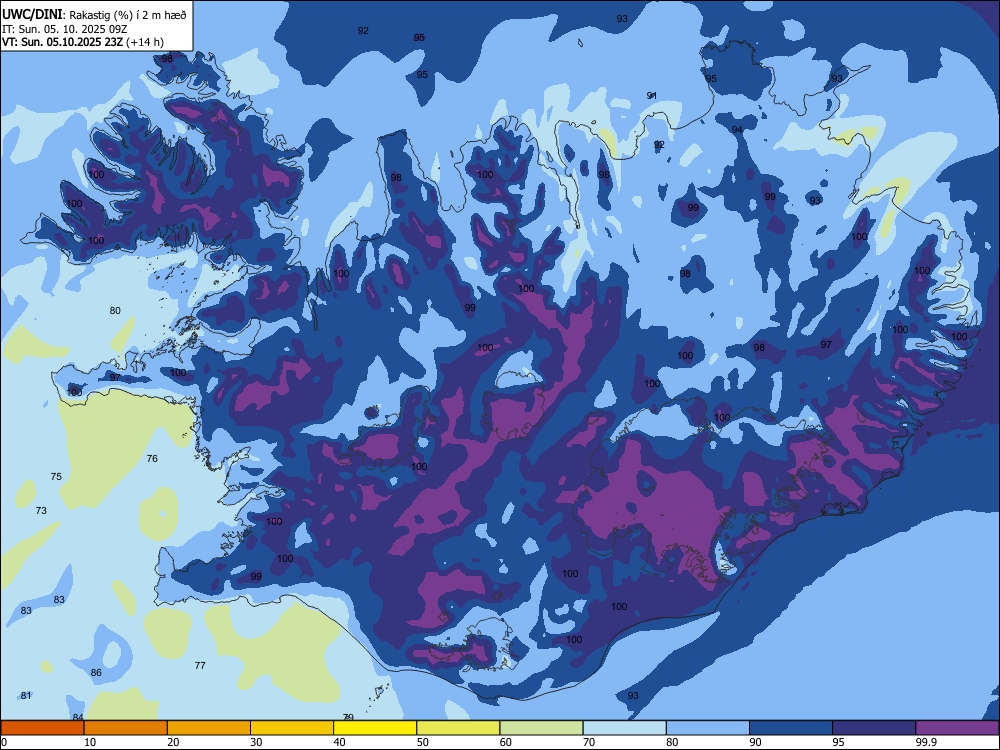Click the '99.9' legend tick label
The image size is (1000, 750).
click(x=926, y=742)
